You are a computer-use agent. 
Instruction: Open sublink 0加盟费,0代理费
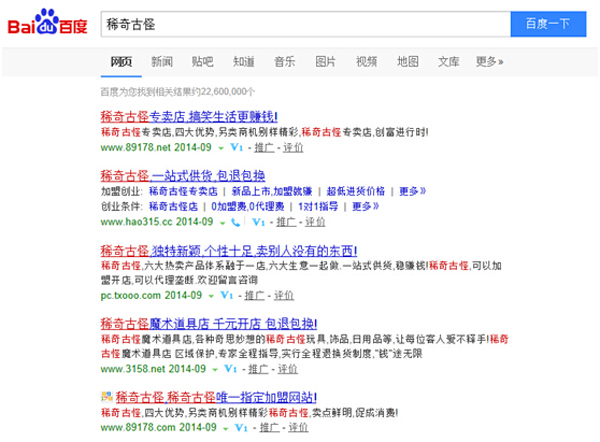click(248, 207)
